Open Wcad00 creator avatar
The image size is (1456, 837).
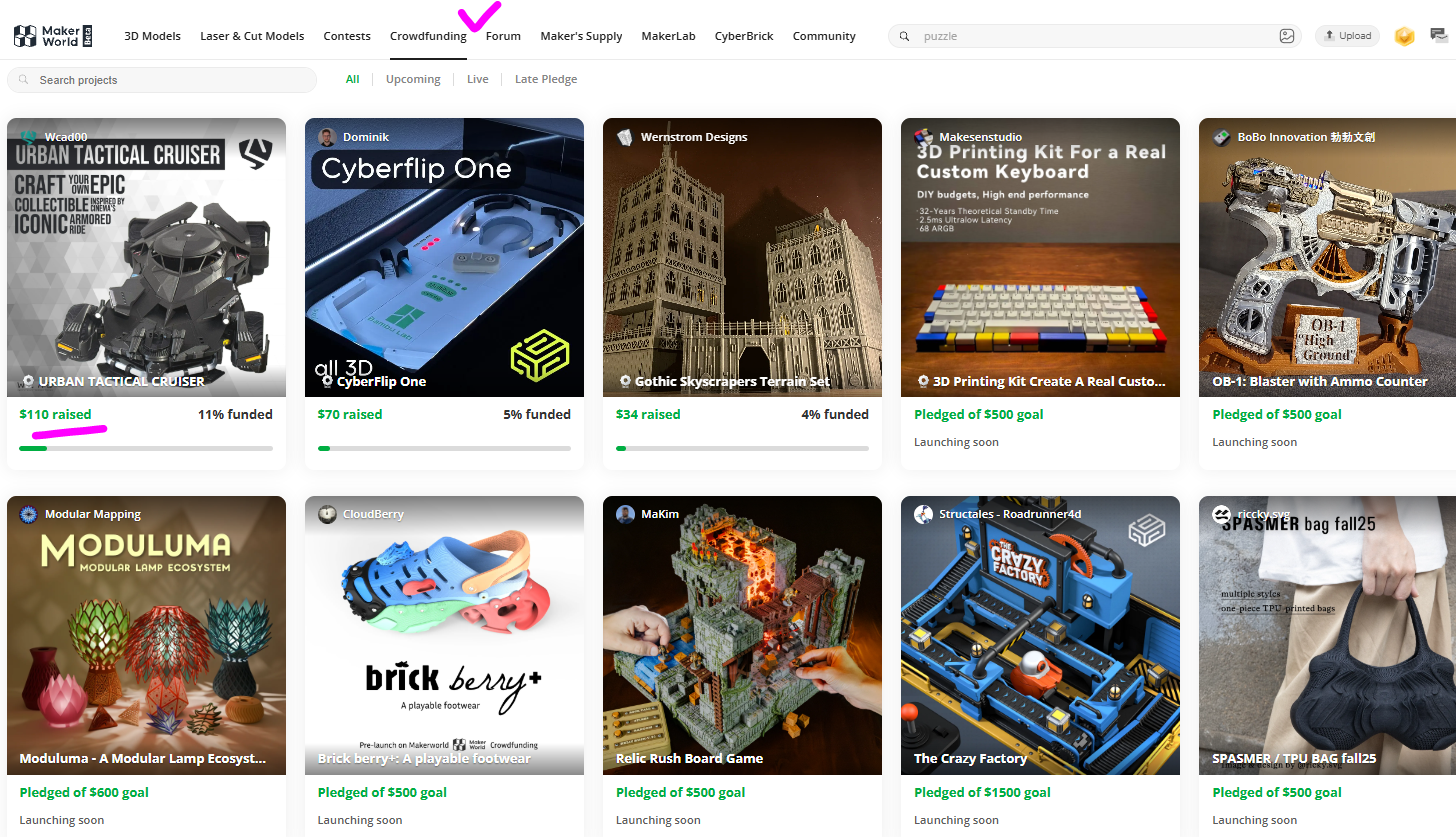(28, 137)
